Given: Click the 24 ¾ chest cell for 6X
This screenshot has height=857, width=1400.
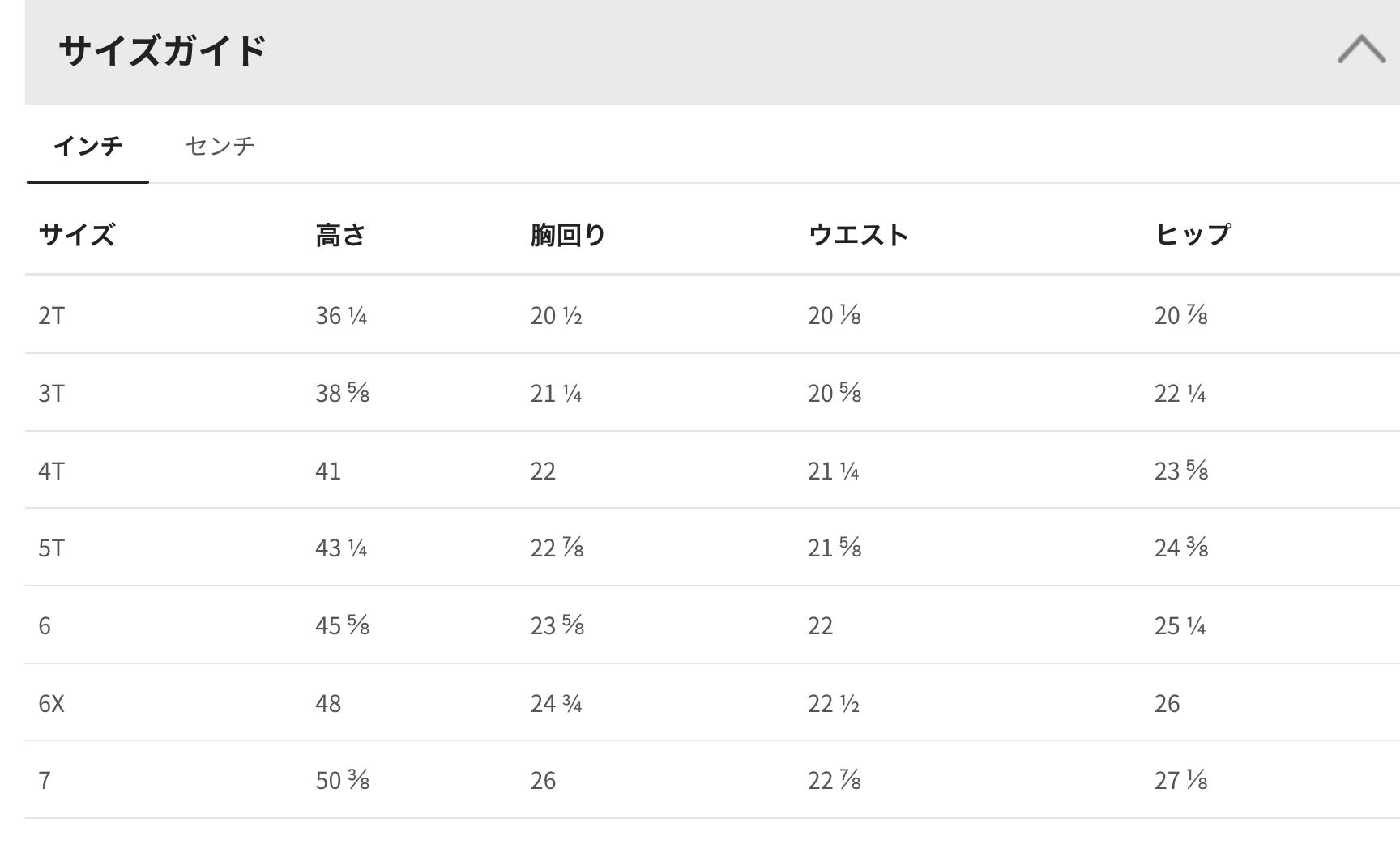Looking at the screenshot, I should click(x=557, y=703).
